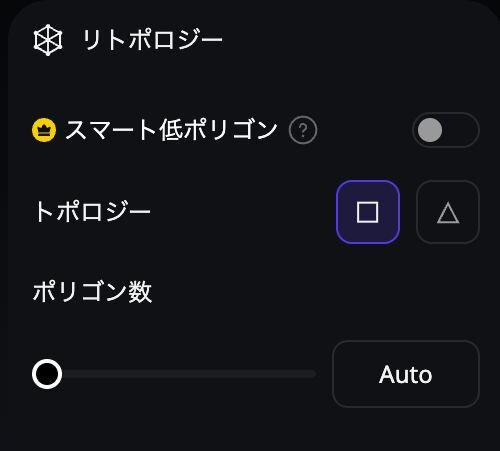Click the yellow crown premium badge

(44, 130)
